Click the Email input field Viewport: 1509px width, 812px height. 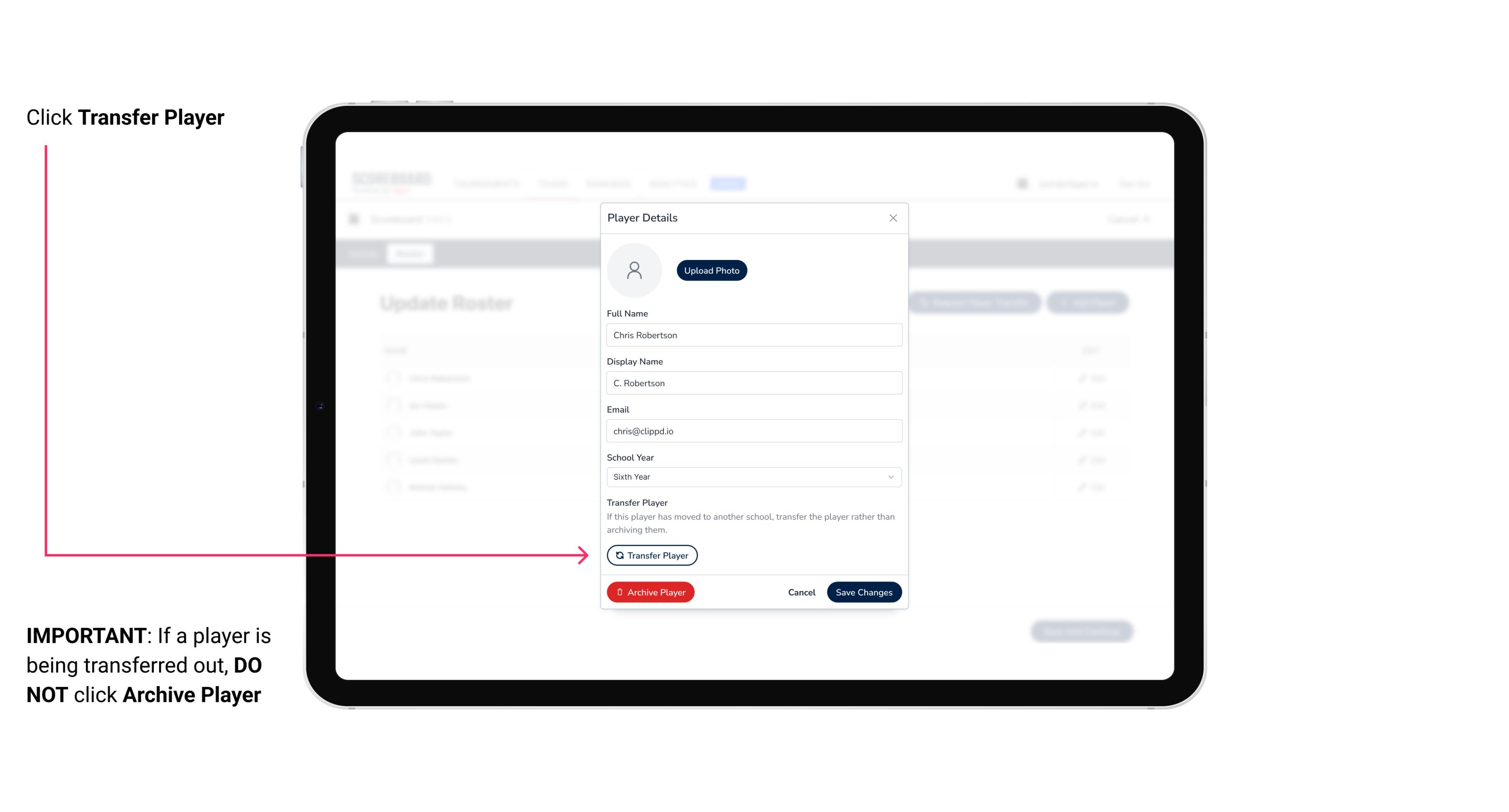[x=753, y=430]
